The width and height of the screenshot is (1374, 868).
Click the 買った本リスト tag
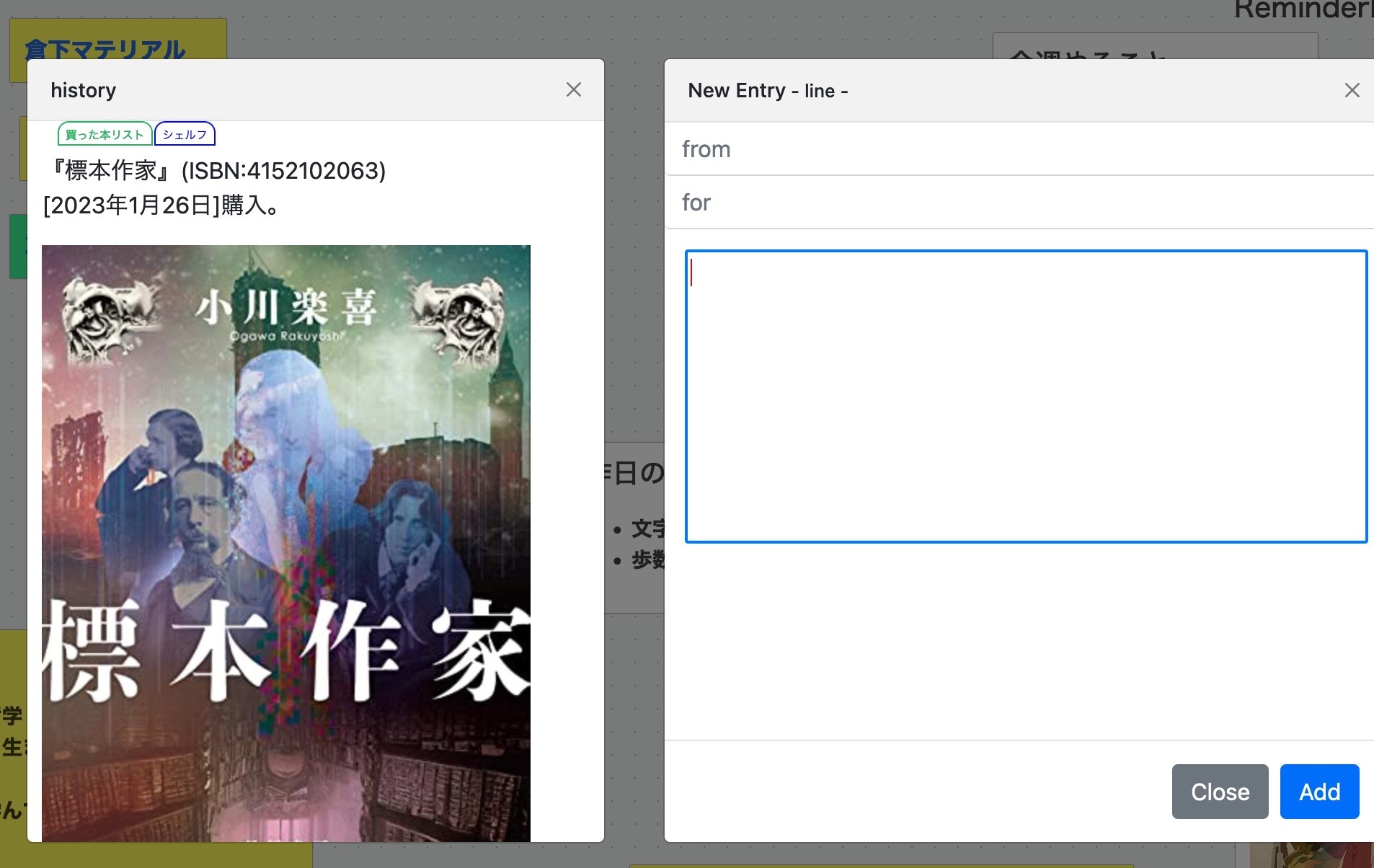pyautogui.click(x=105, y=134)
